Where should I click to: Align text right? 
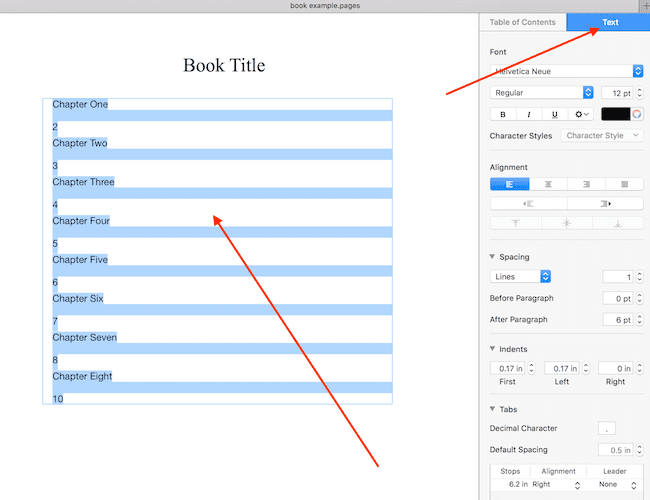[586, 184]
